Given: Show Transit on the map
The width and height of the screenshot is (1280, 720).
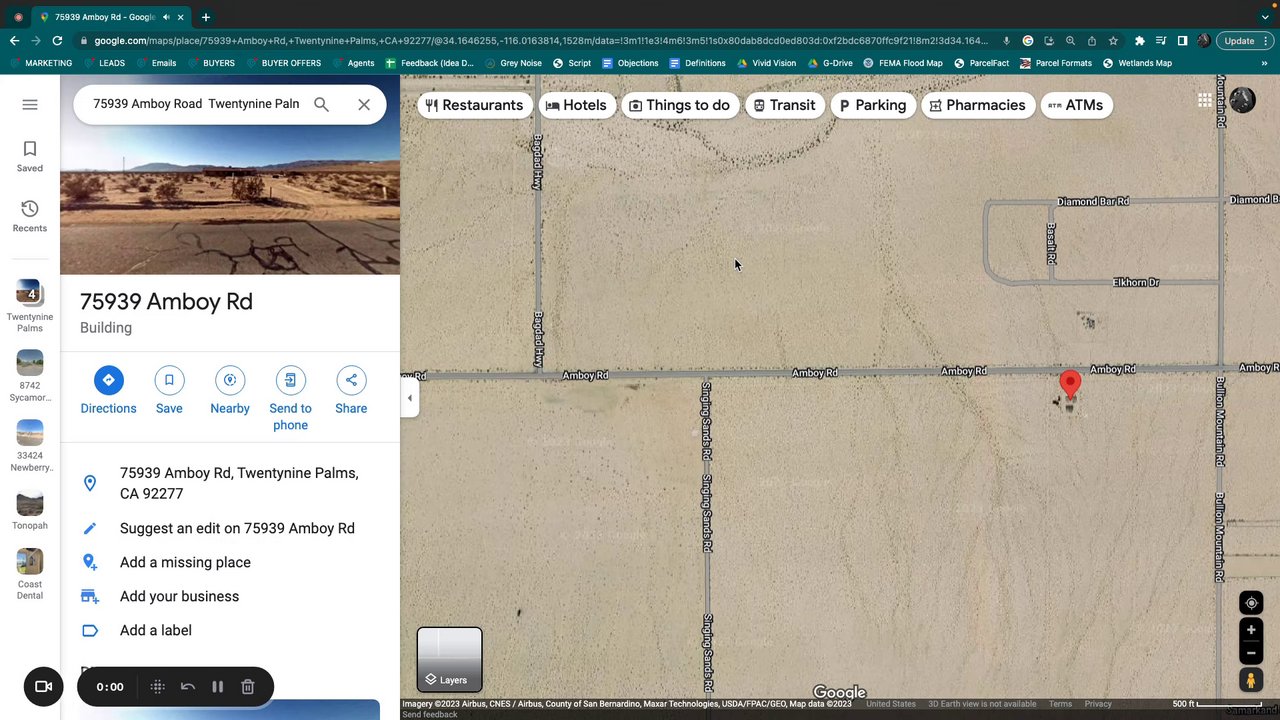Looking at the screenshot, I should 785,105.
